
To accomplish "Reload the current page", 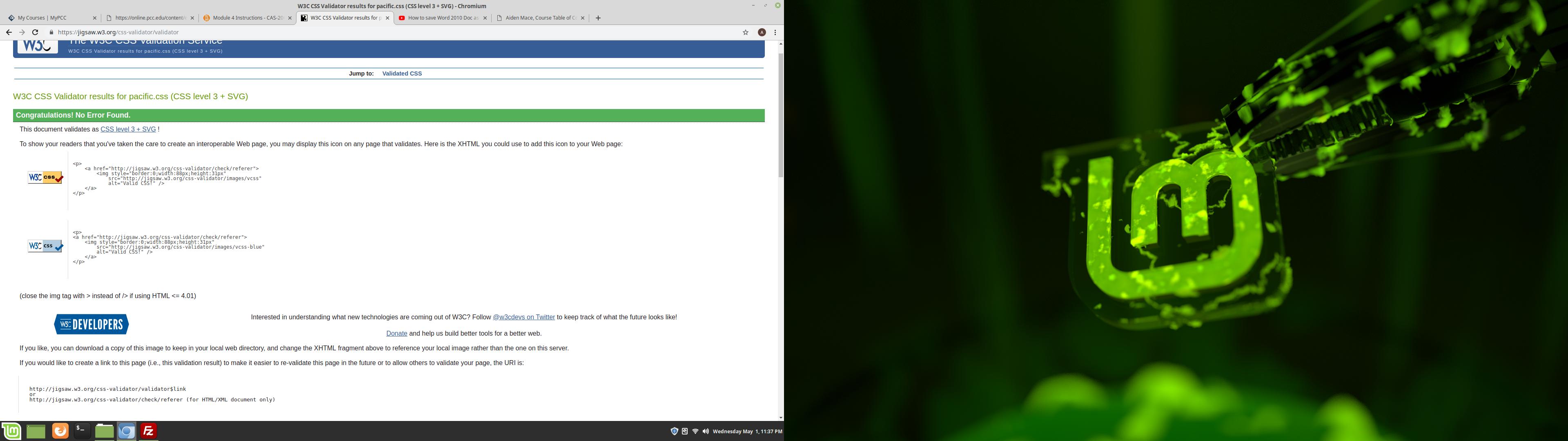I will click(35, 32).
